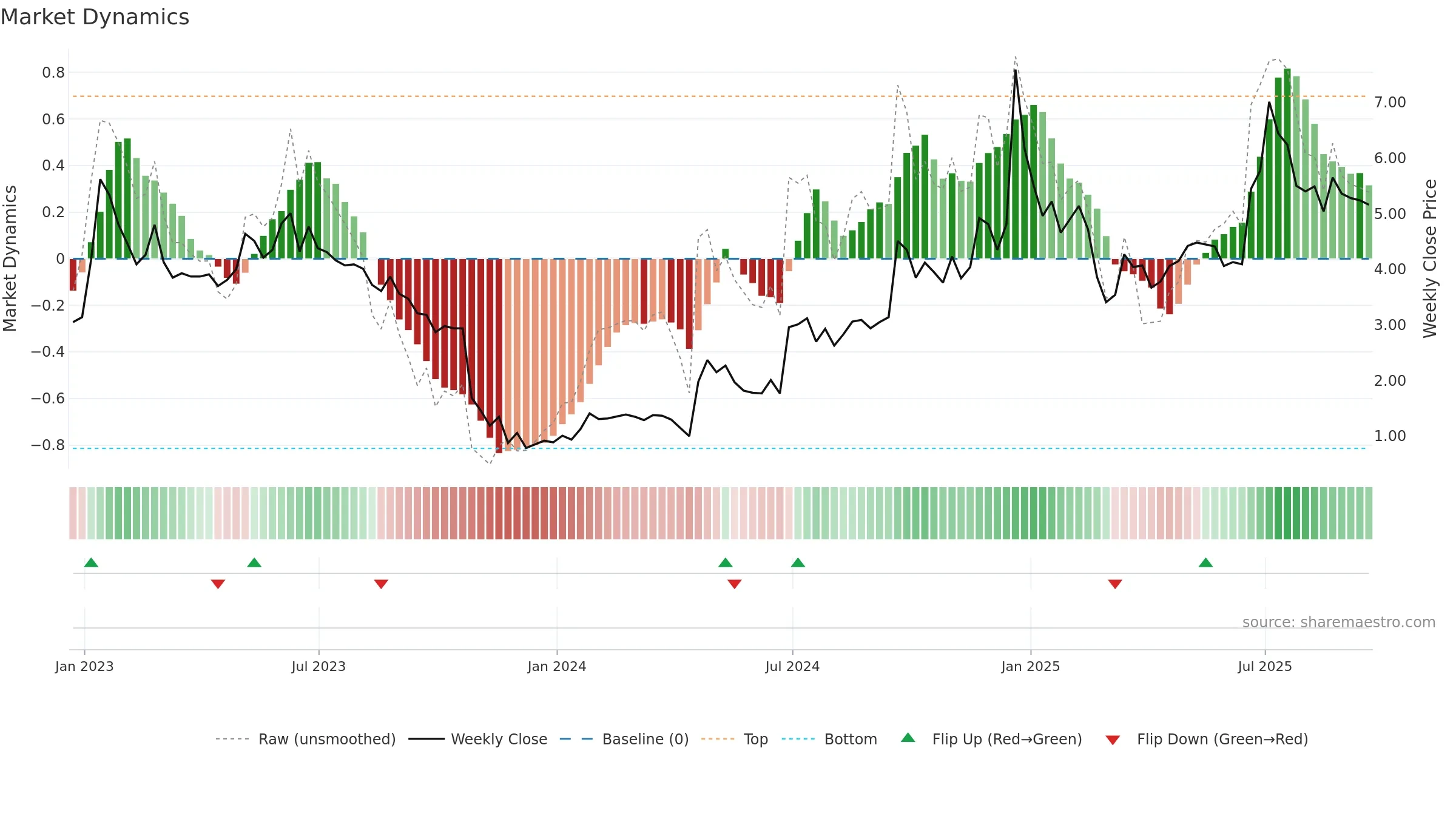Click the cyan dashed Bottom line in the legend

[x=798, y=739]
